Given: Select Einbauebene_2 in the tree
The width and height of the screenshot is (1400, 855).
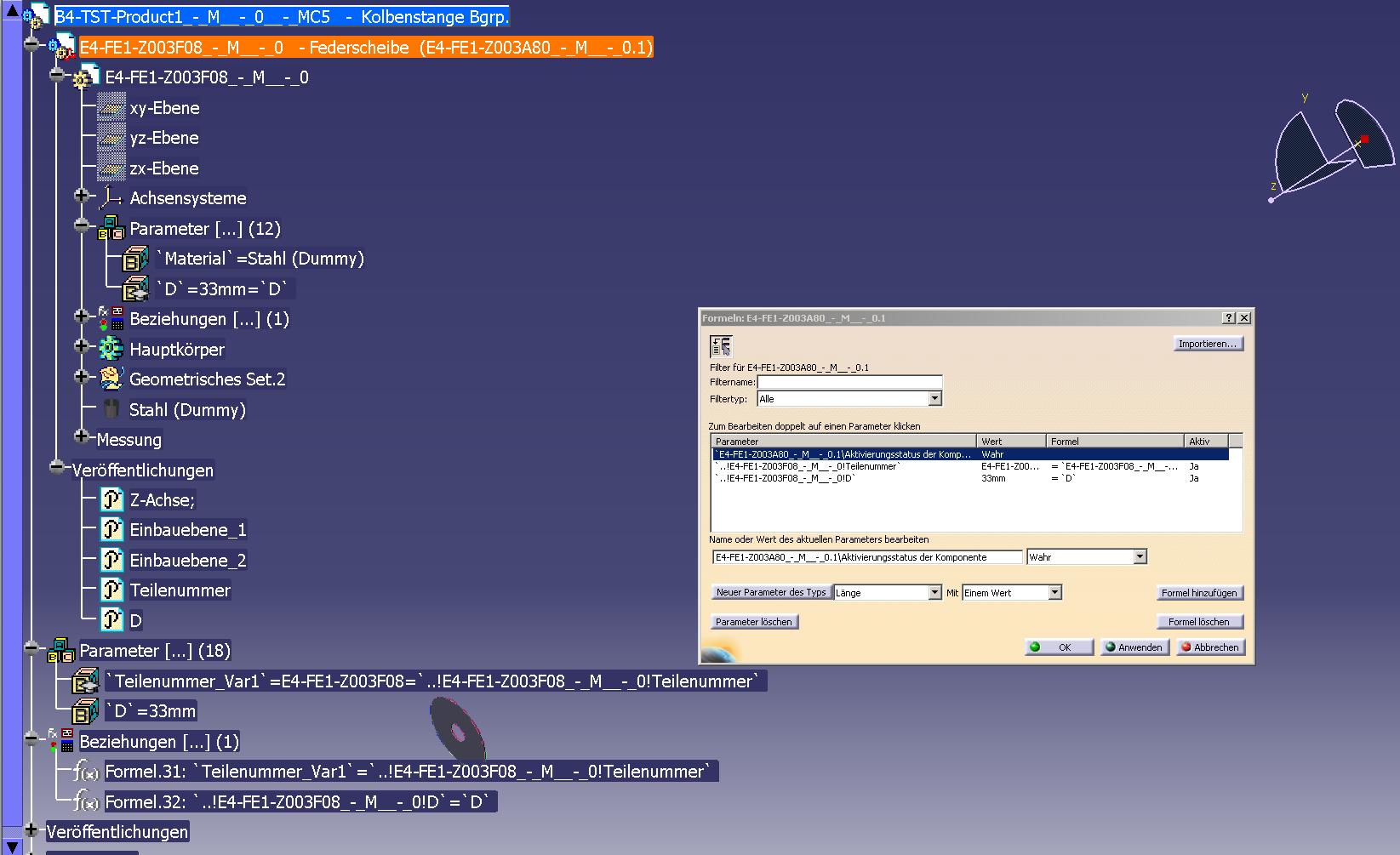Looking at the screenshot, I should tap(188, 560).
